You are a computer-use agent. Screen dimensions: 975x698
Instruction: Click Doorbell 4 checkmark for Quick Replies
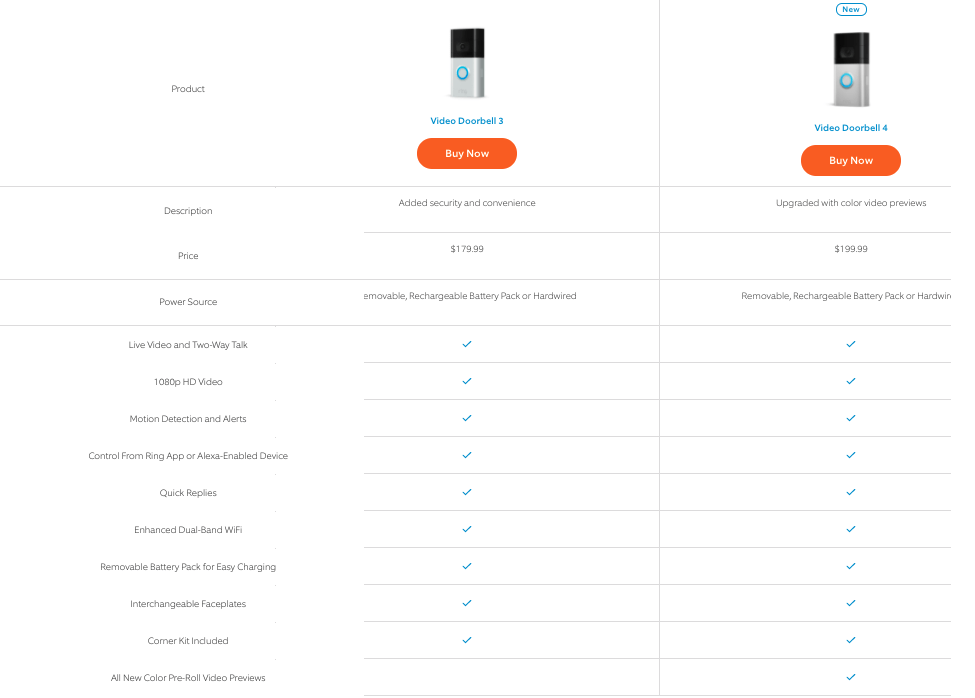coord(851,492)
